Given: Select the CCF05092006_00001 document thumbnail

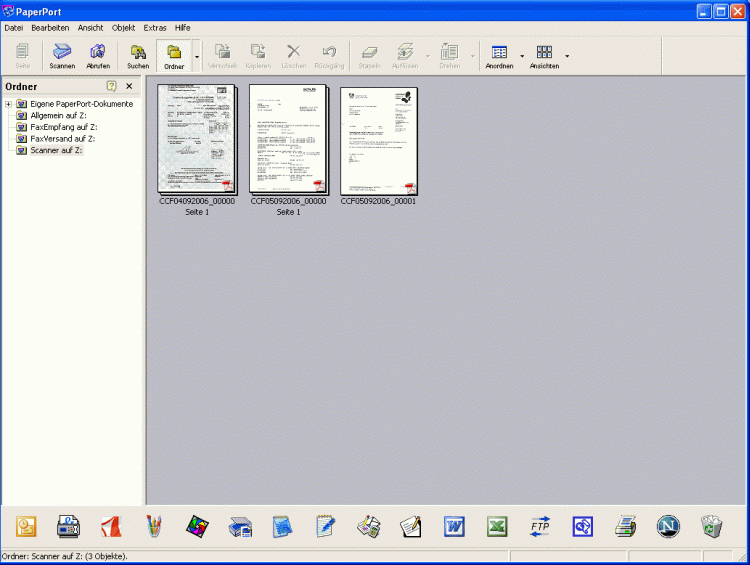Looking at the screenshot, I should (x=379, y=140).
